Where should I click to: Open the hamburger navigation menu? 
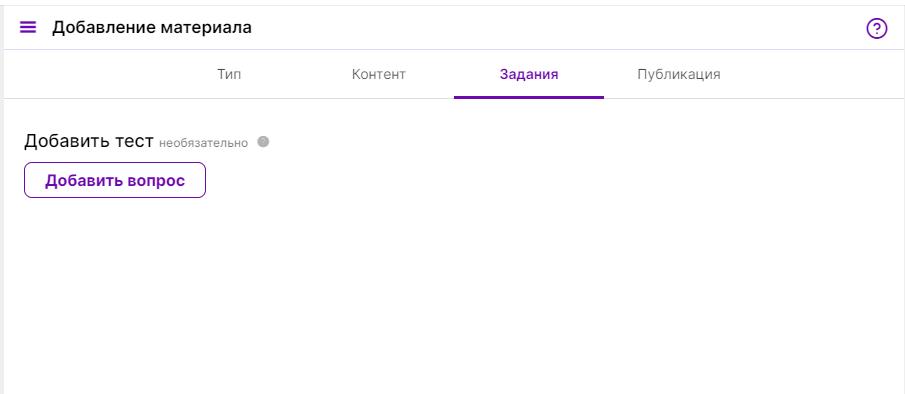pos(28,27)
